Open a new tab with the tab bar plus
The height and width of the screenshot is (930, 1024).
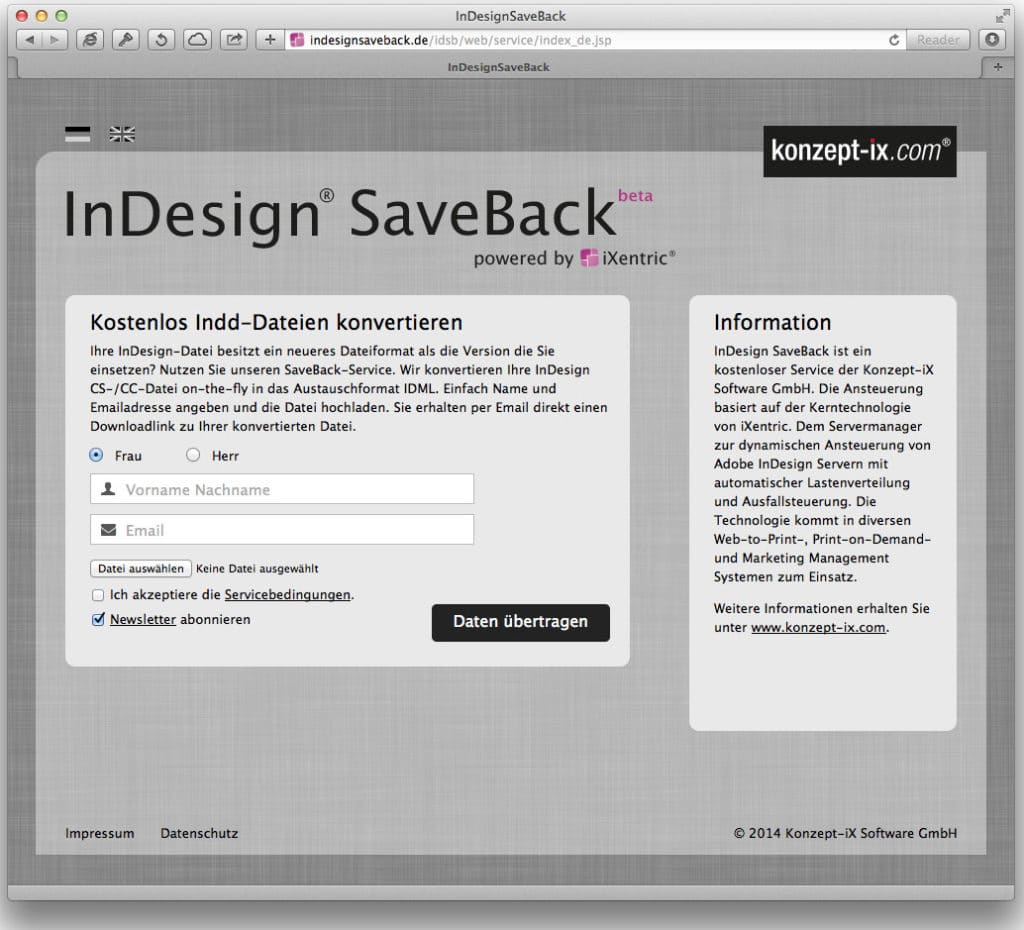pyautogui.click(x=996, y=67)
